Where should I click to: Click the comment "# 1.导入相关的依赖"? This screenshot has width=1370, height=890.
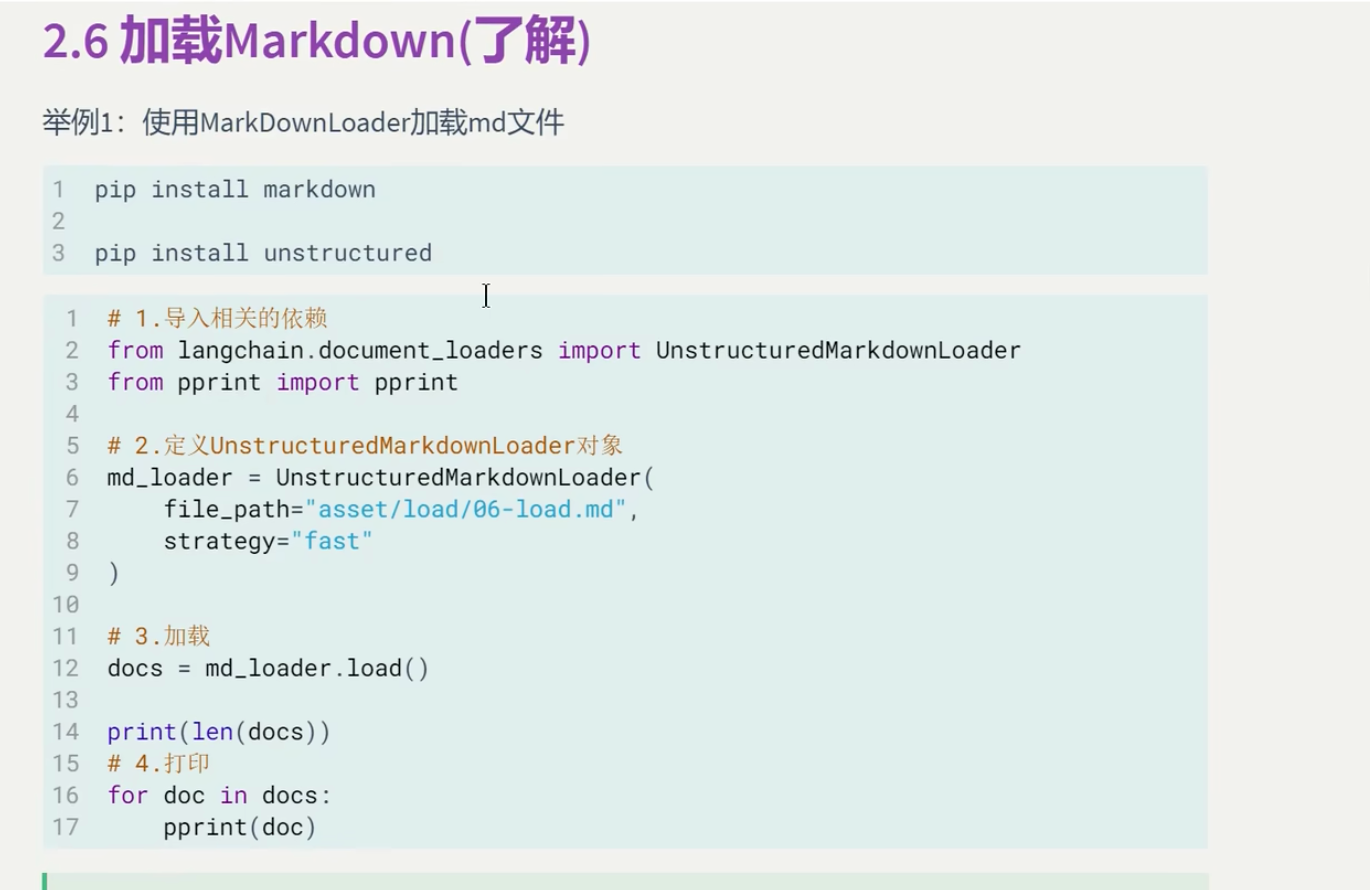(218, 319)
